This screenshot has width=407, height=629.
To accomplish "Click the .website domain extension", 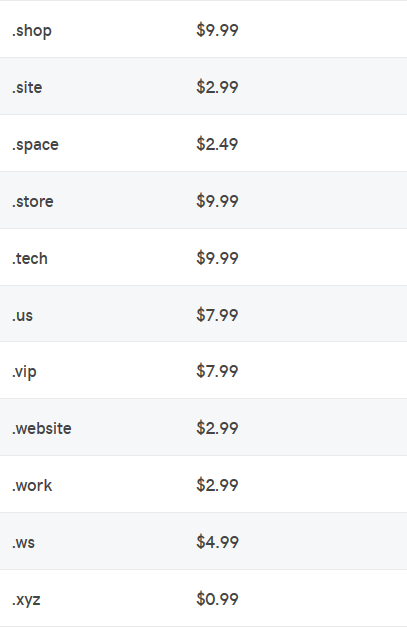I will coord(42,428).
